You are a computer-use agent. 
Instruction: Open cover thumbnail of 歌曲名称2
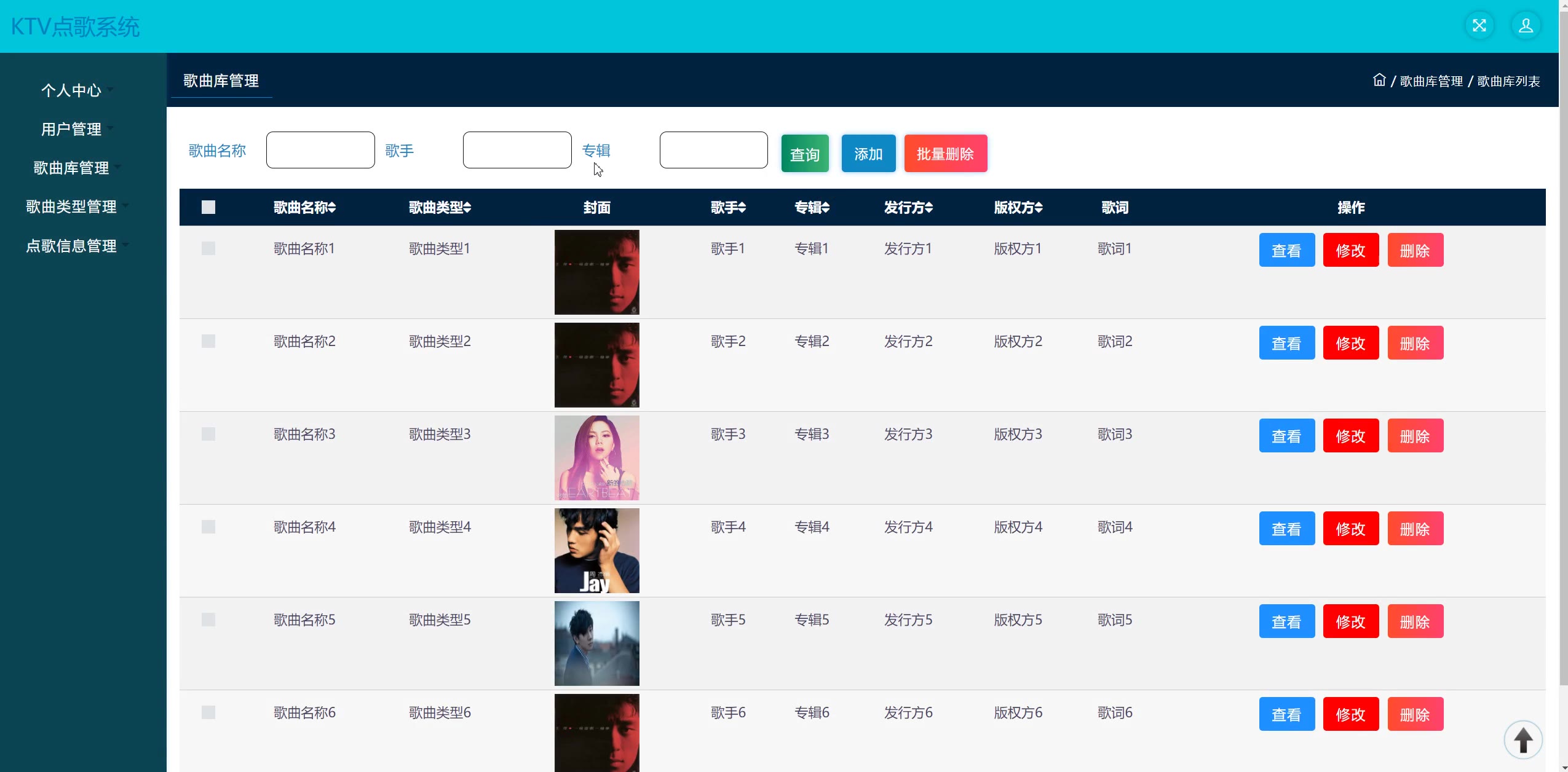click(597, 365)
